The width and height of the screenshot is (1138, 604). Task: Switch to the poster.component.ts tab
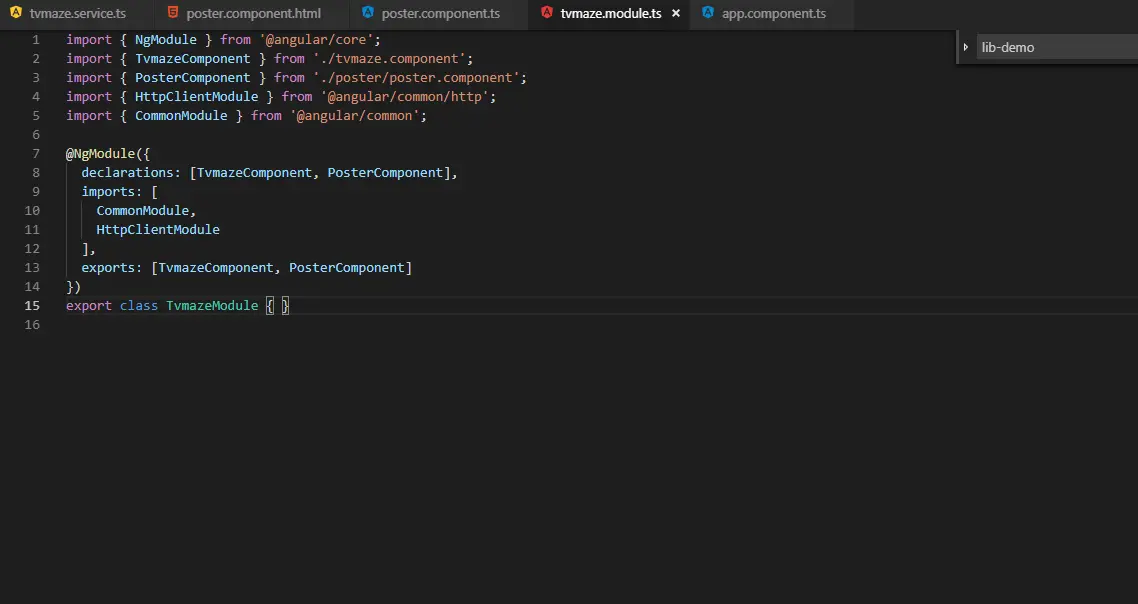(x=441, y=13)
